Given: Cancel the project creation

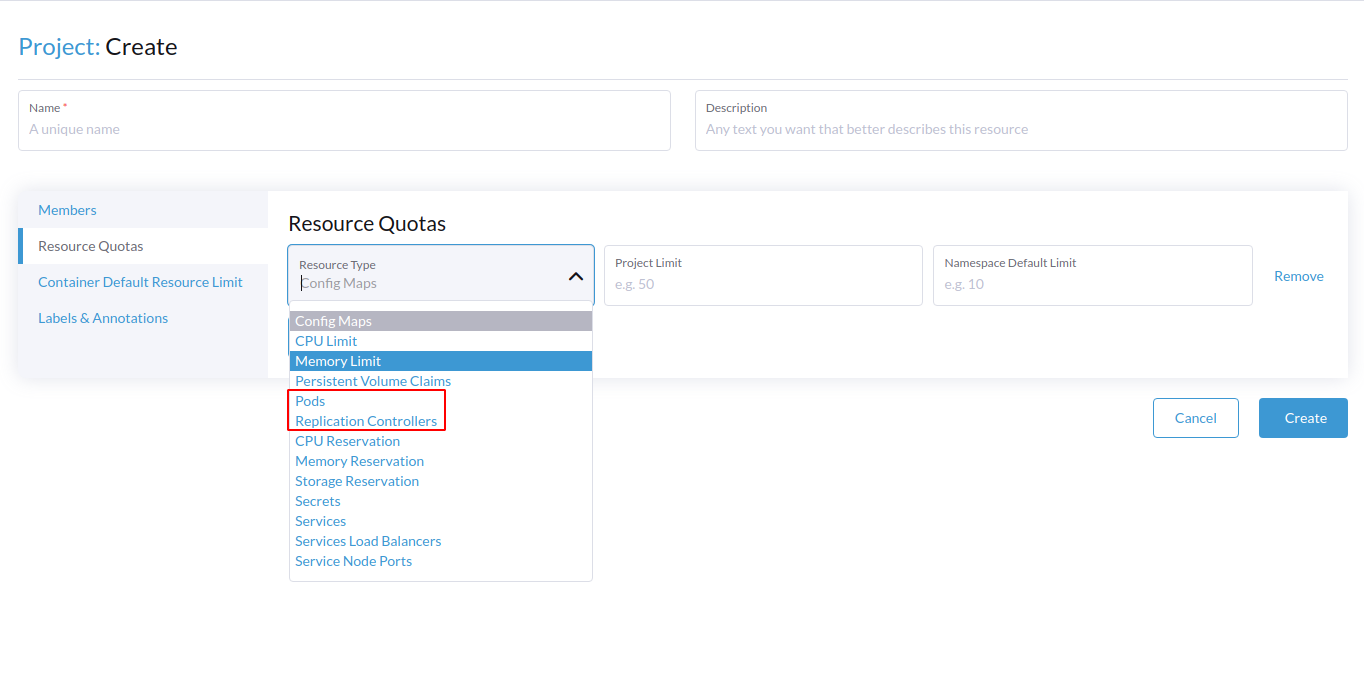Looking at the screenshot, I should point(1195,418).
